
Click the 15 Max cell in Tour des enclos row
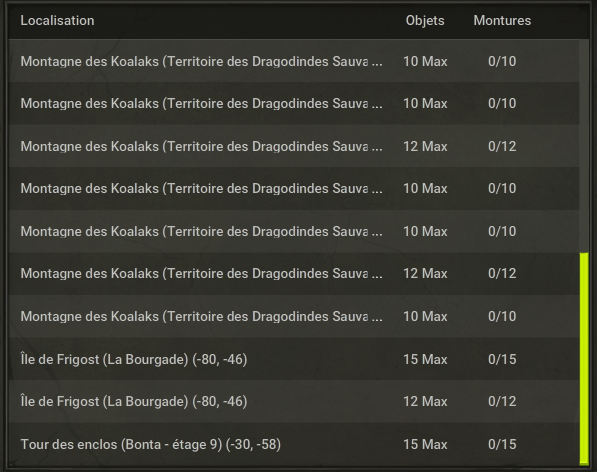click(425, 444)
